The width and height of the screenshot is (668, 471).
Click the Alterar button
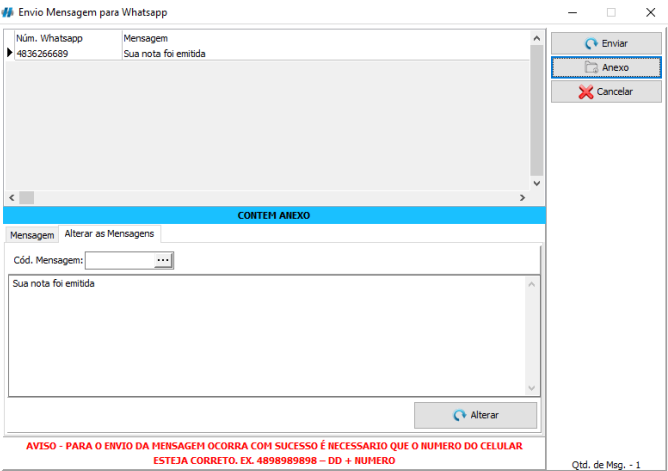475,415
